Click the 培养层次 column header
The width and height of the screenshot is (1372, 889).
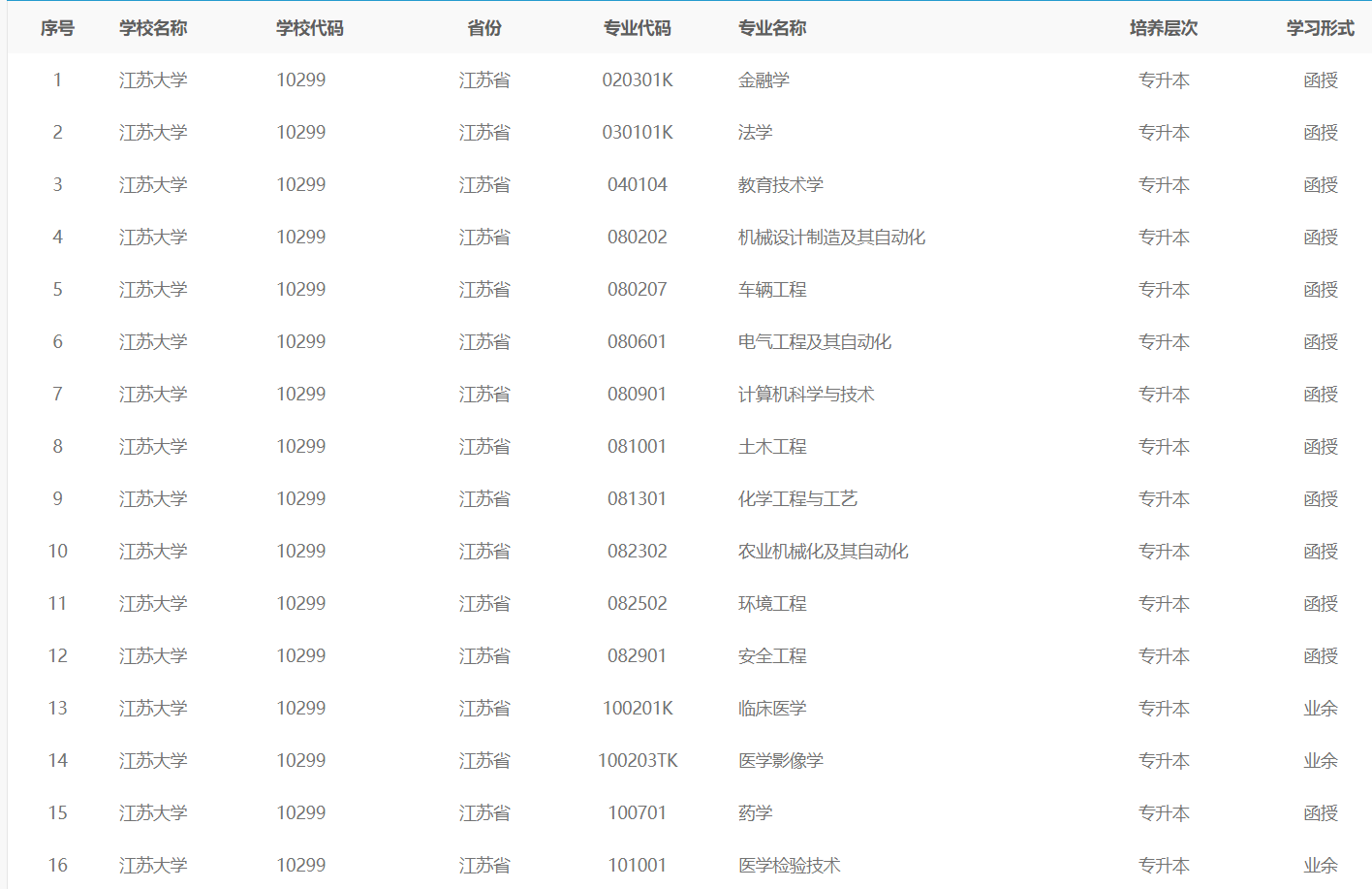pos(1164,28)
